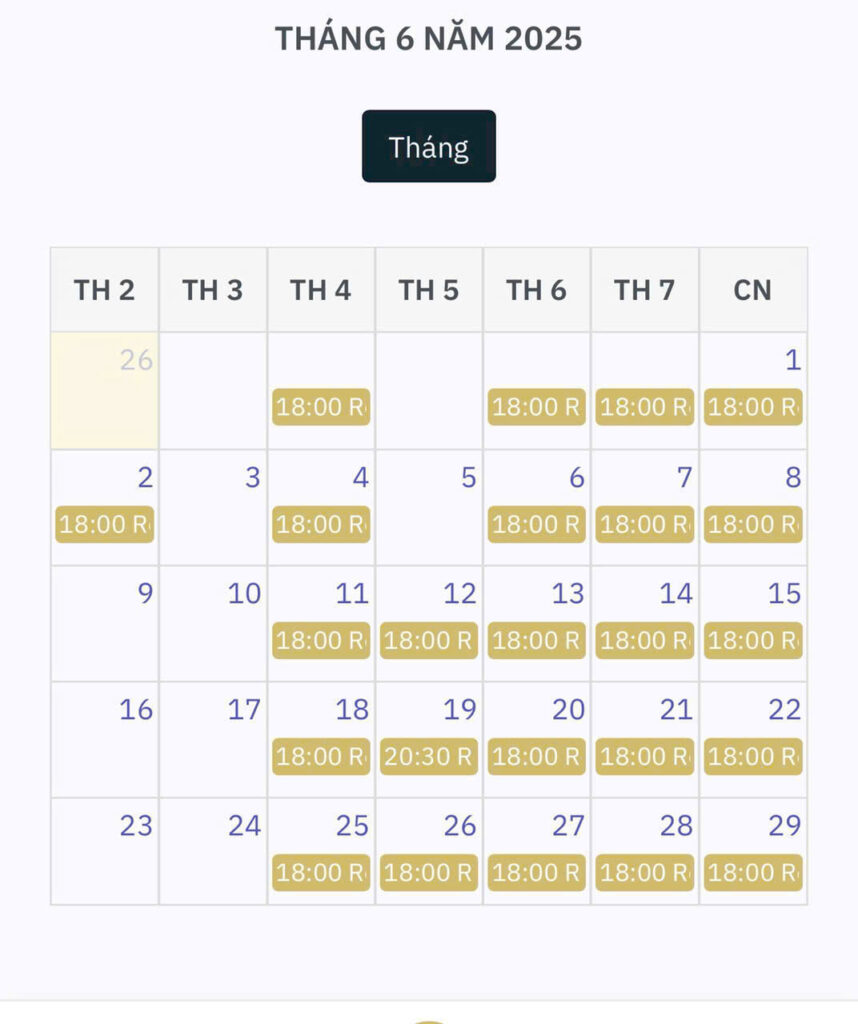This screenshot has height=1024, width=858.
Task: Select the greyed-out day 26 cell
Action: 104,391
